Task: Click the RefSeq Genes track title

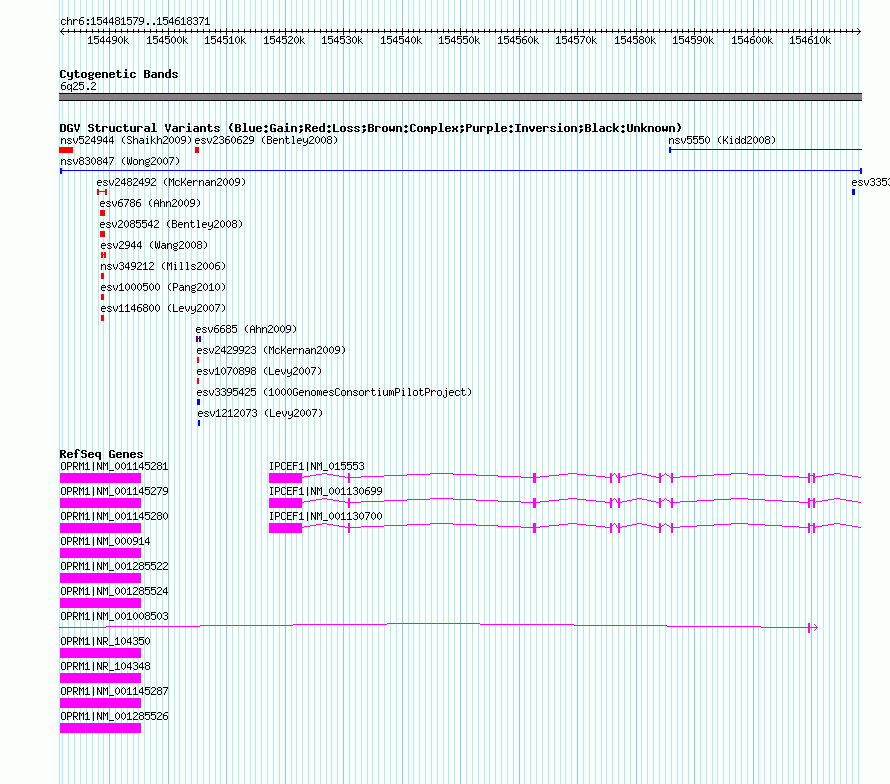Action: pyautogui.click(x=102, y=454)
